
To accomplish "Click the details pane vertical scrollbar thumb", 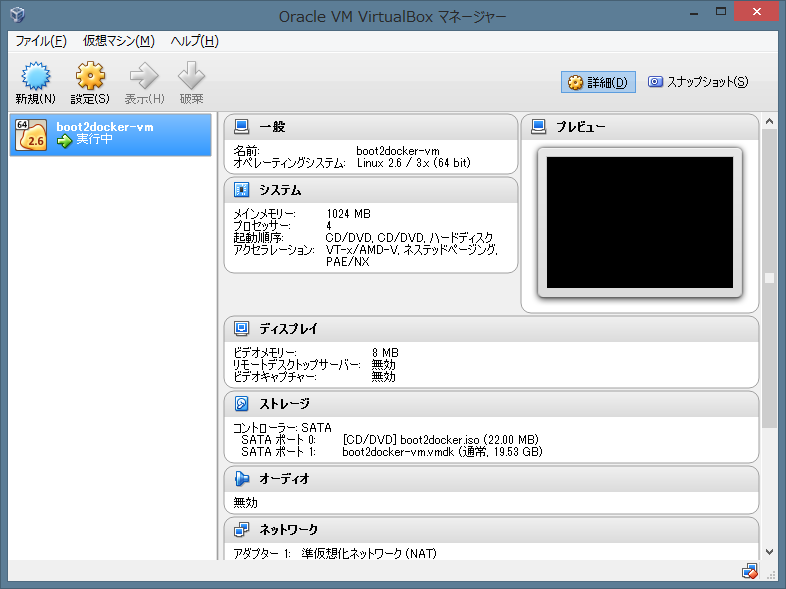I will click(769, 278).
